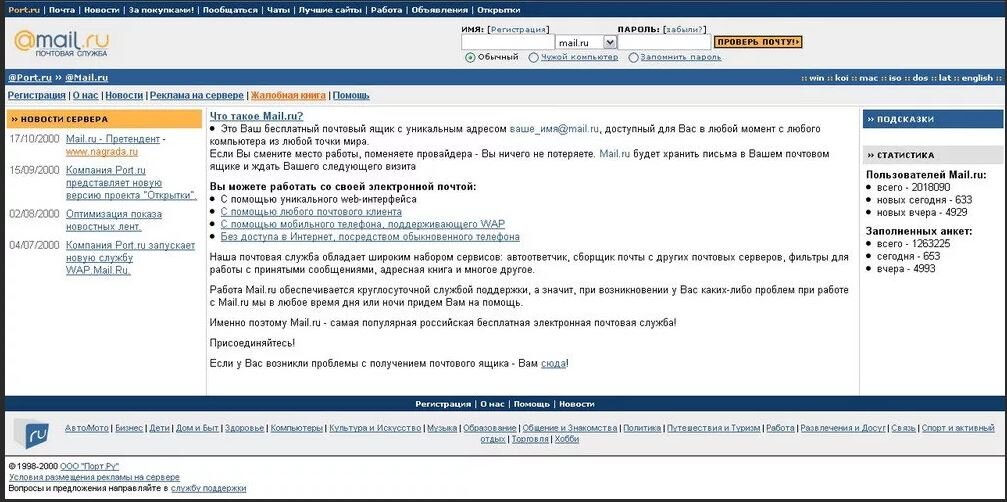
Task: Switch encoding to mac
Action: point(869,78)
